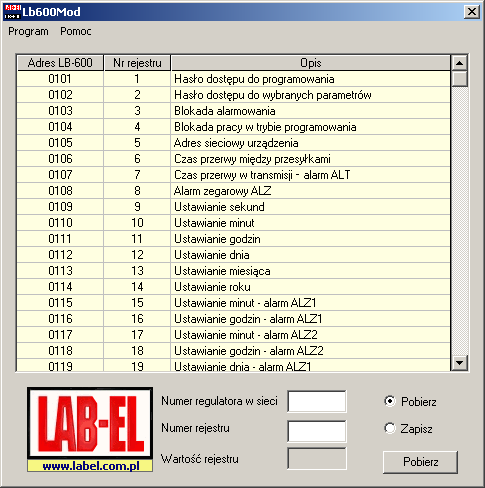Click the scrollbar up arrow
This screenshot has height=488, width=485.
pos(460,63)
